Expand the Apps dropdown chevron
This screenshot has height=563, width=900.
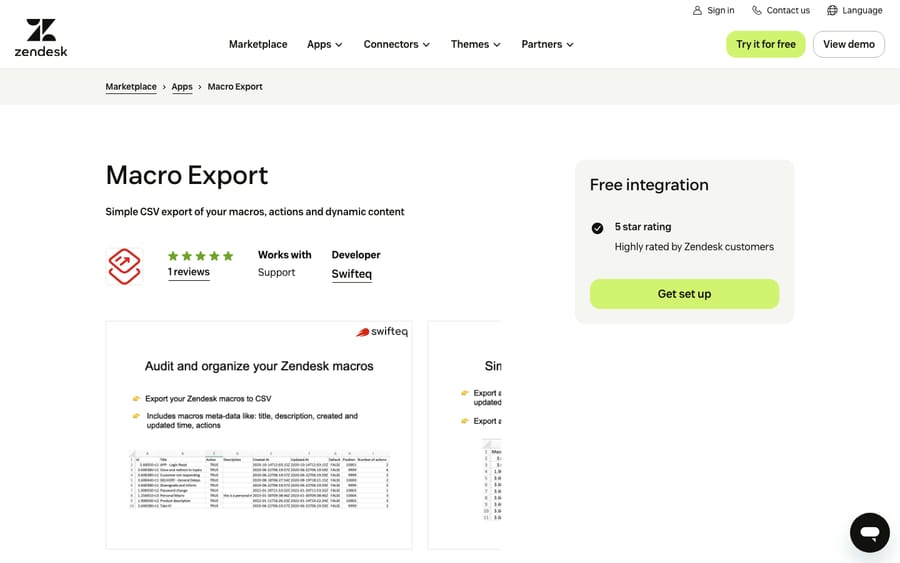pos(339,45)
